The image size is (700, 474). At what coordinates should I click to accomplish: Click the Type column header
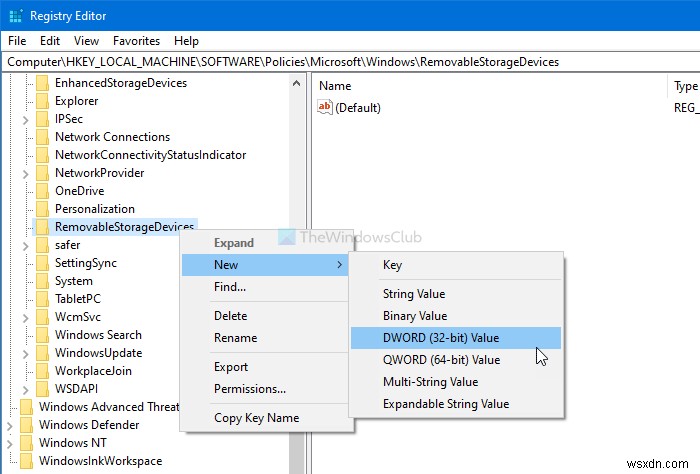(x=685, y=86)
